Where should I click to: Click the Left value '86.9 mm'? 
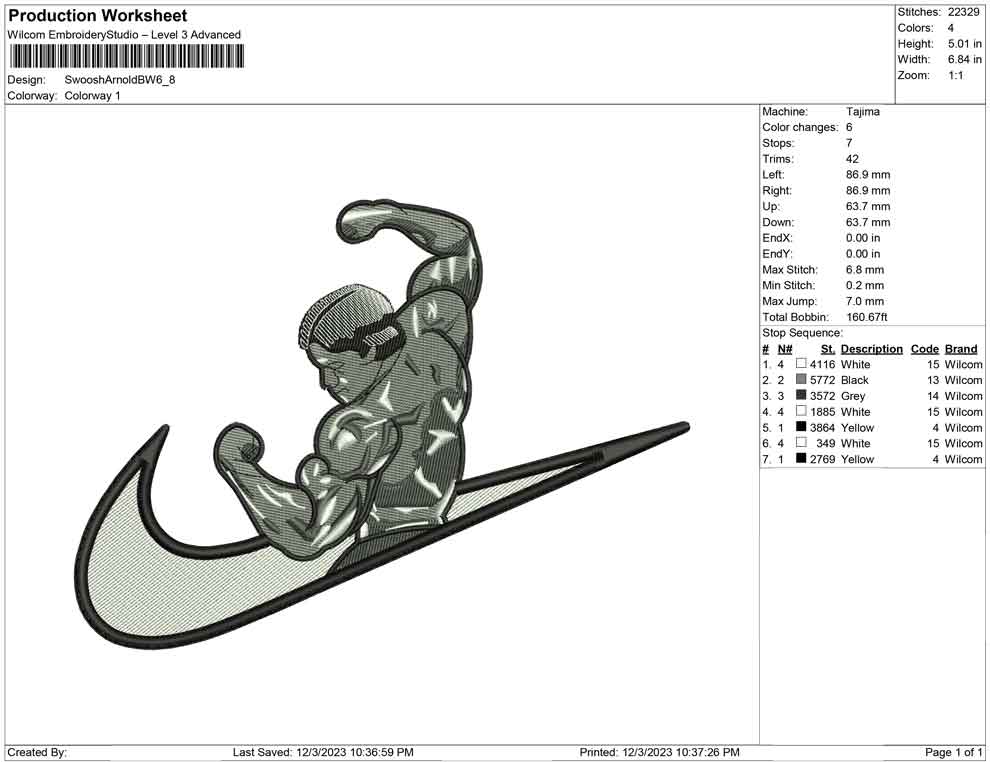868,175
